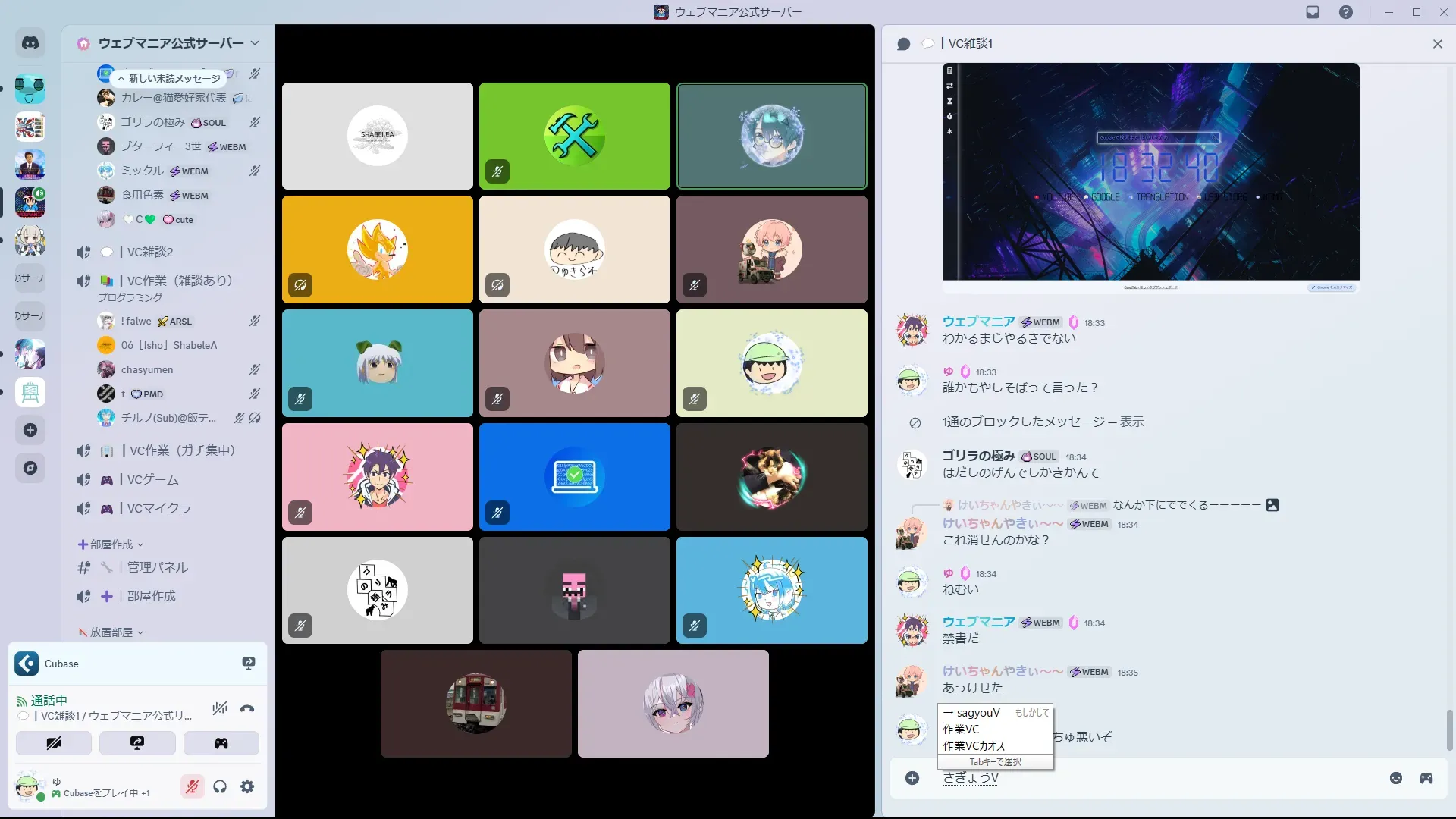Collapse the 部屋作成 category
The height and width of the screenshot is (819, 1456).
pos(111,544)
